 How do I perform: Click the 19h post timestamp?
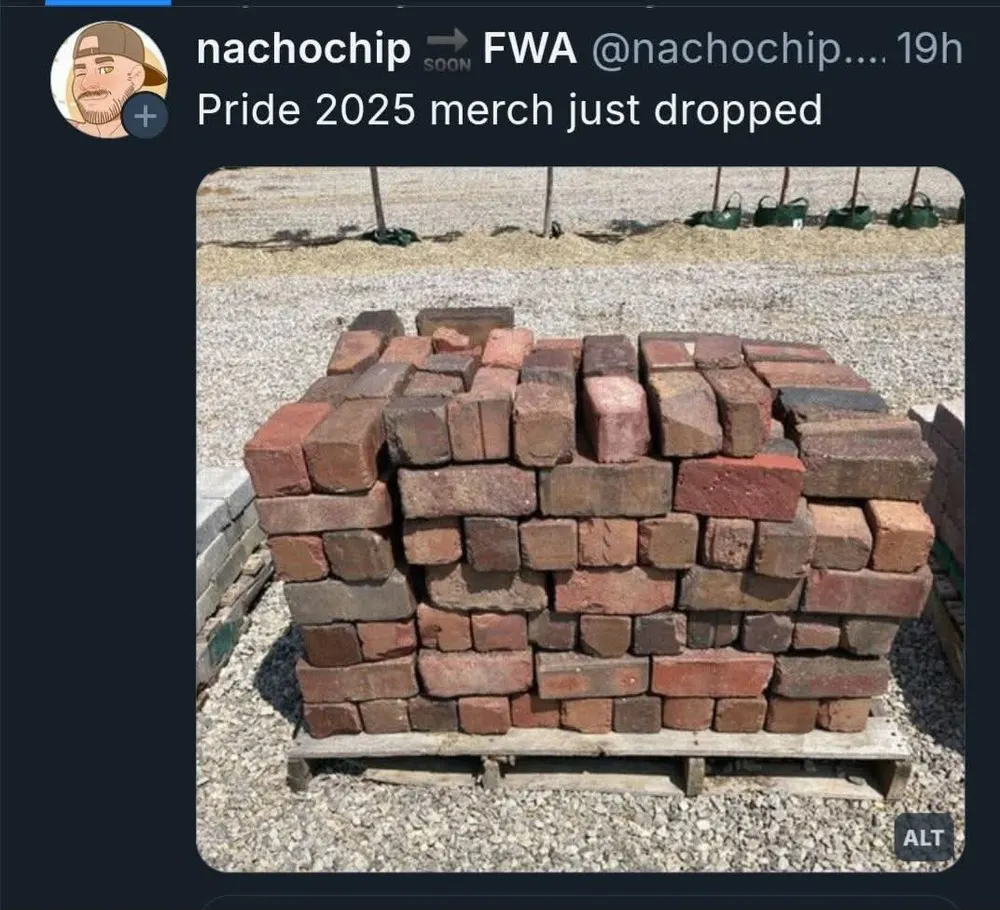tap(929, 48)
